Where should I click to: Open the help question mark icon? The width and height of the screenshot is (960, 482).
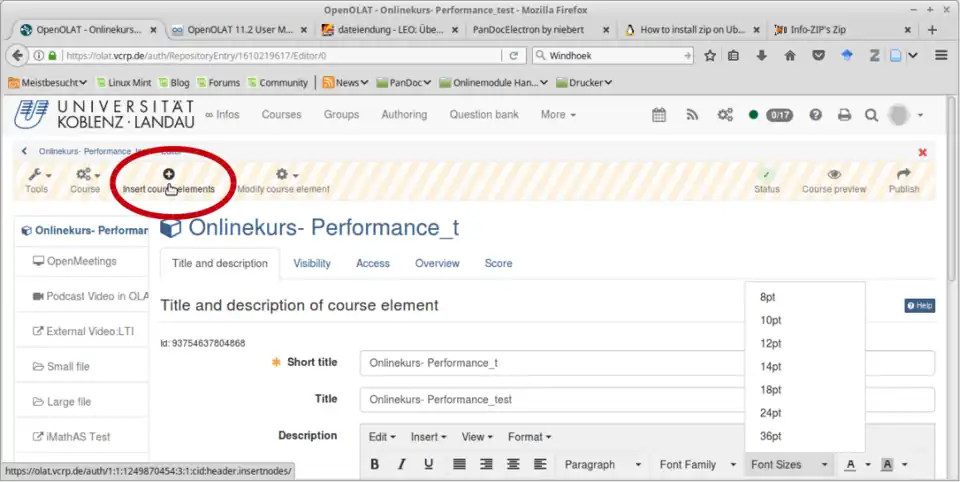click(x=816, y=115)
